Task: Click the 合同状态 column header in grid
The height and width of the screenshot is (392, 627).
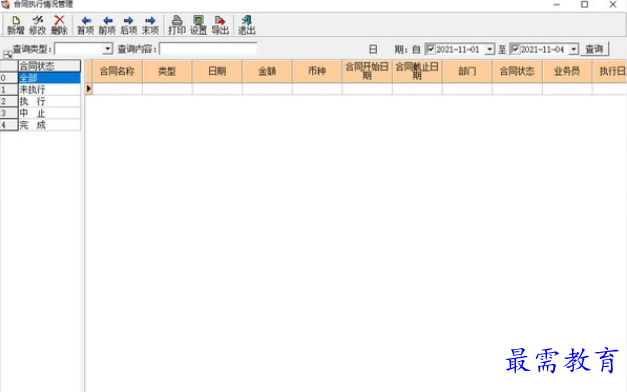Action: point(517,71)
